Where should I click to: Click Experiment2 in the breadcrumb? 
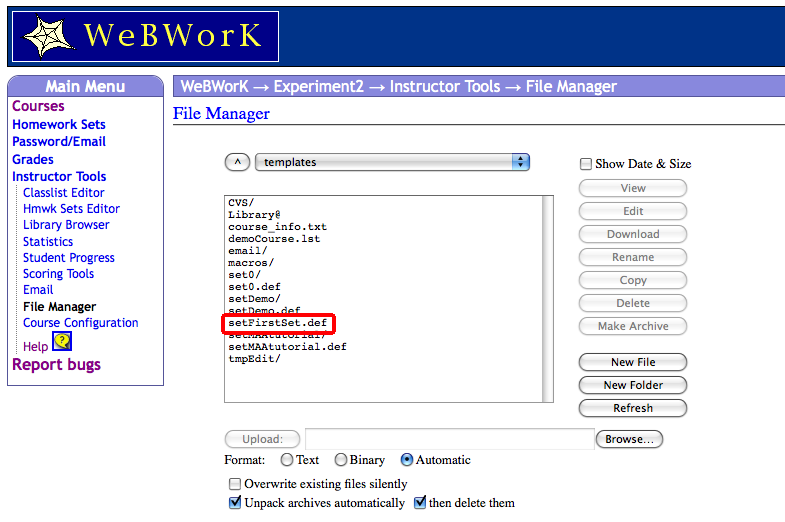point(318,87)
